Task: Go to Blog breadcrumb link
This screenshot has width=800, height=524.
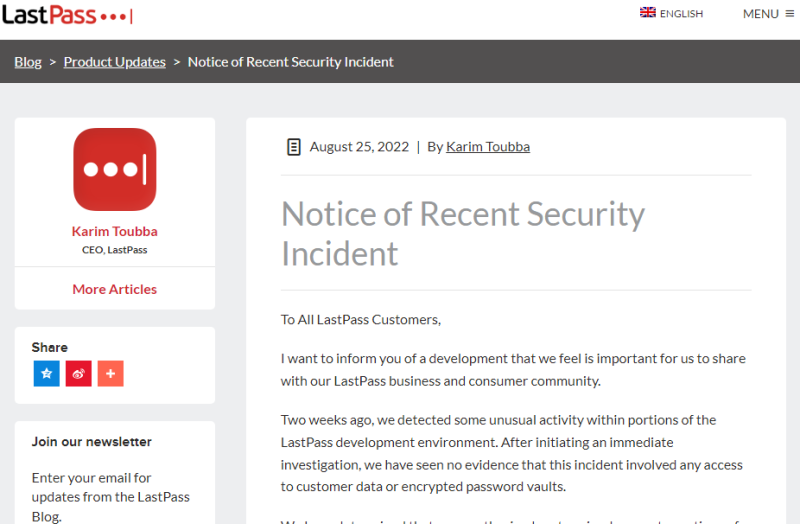Action: point(28,62)
